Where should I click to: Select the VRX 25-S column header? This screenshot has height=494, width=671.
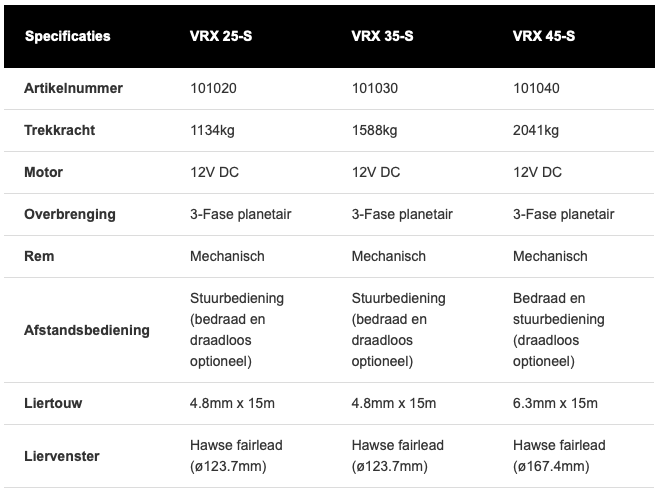[221, 37]
